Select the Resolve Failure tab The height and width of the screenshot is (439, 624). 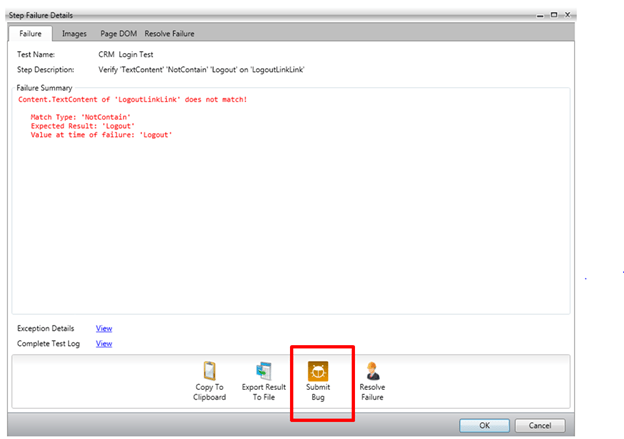point(169,34)
